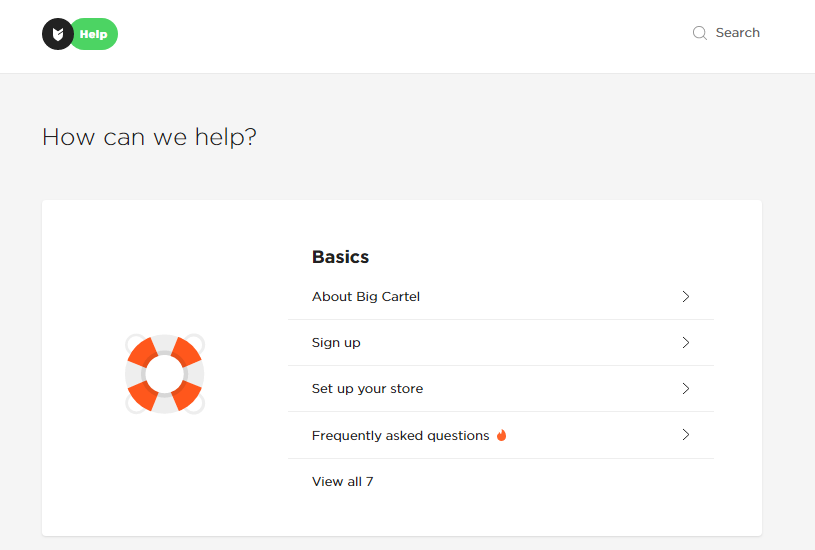Open Frequently asked questions
Viewport: 815px width, 550px height.
401,436
